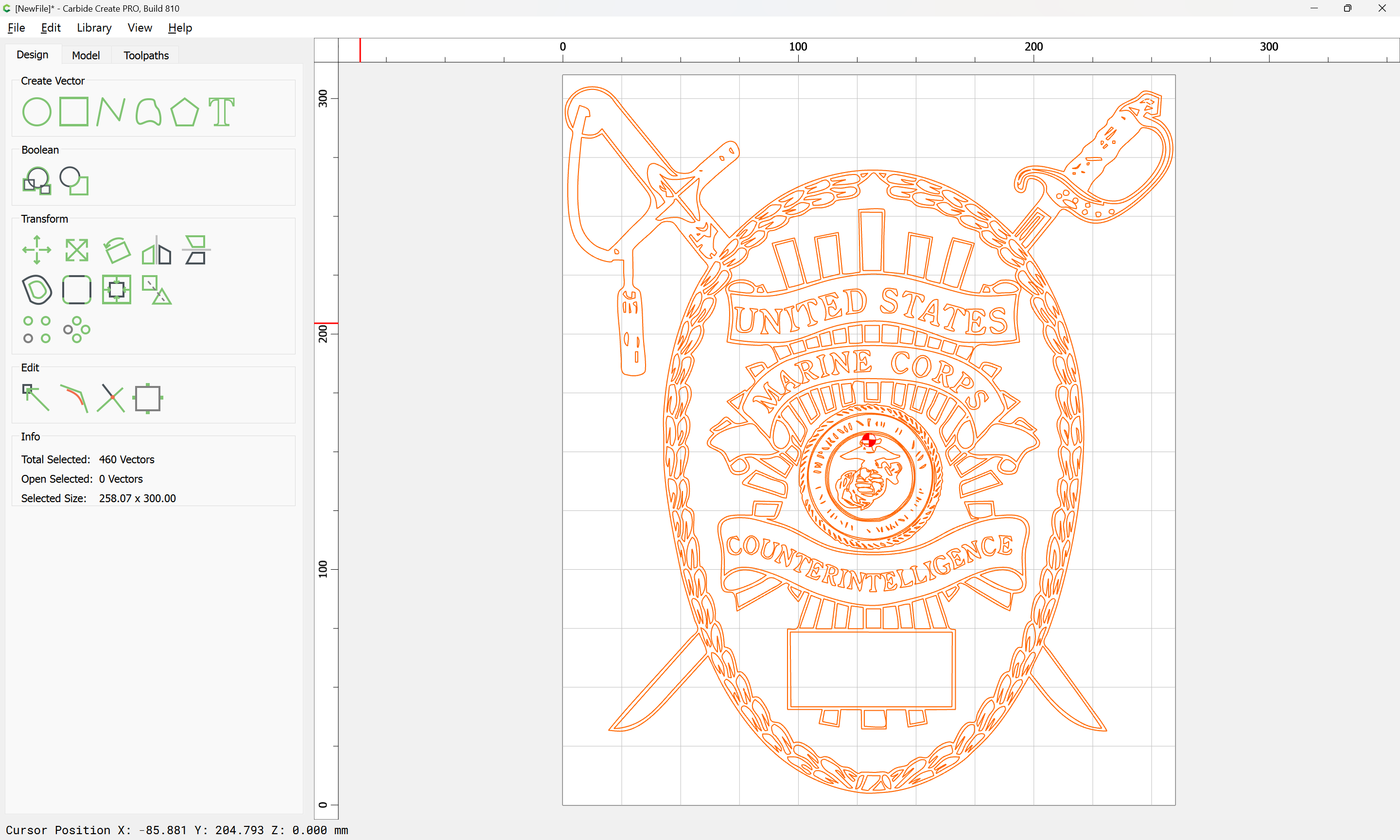
Task: Activate the Rotate transform tool
Action: [x=117, y=250]
